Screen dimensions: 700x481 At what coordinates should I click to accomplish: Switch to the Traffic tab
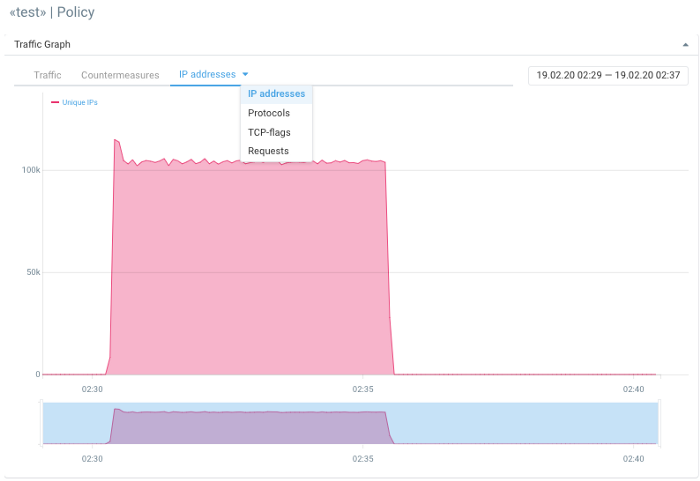point(47,75)
